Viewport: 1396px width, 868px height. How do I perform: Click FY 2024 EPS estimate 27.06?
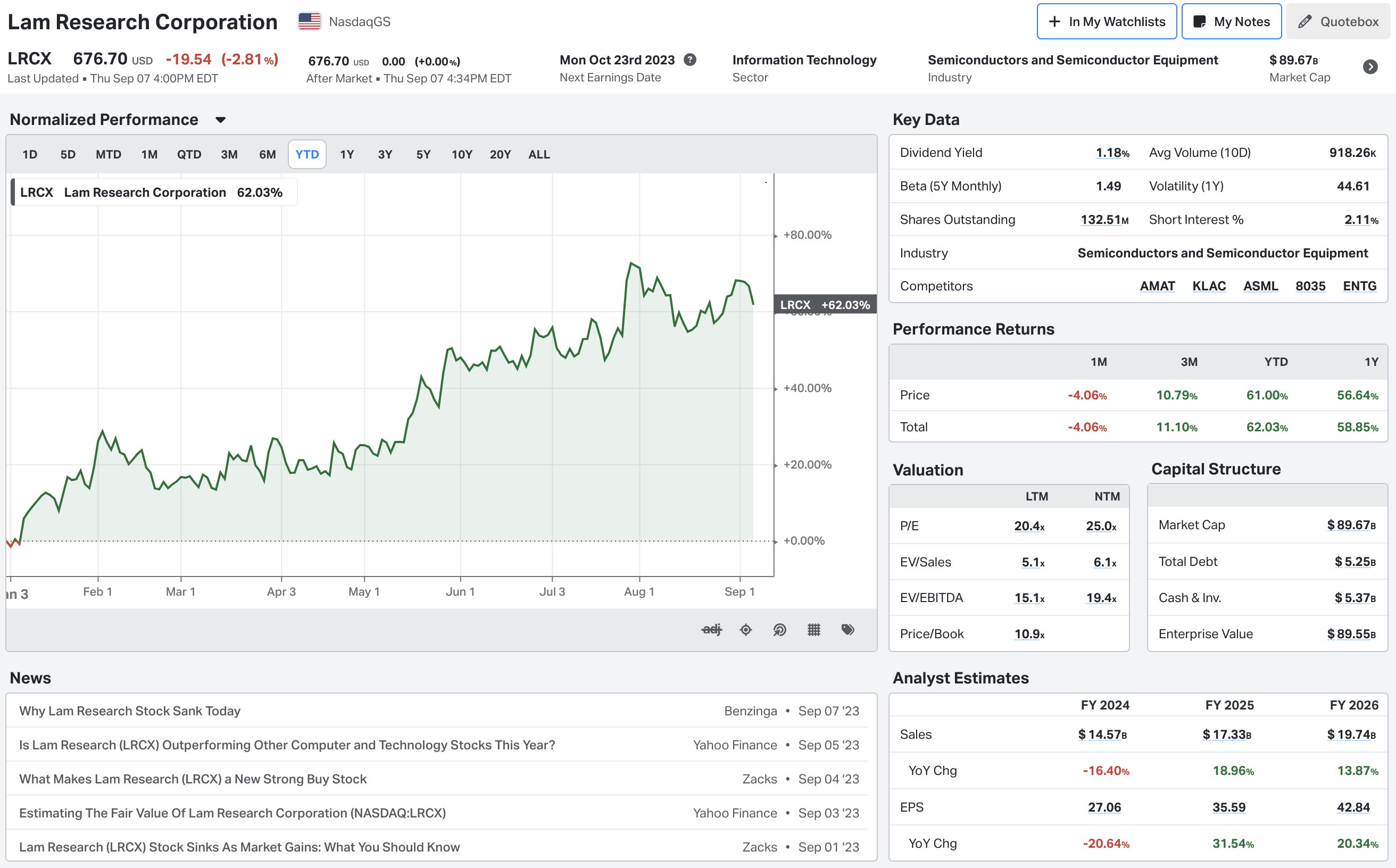[x=1104, y=807]
